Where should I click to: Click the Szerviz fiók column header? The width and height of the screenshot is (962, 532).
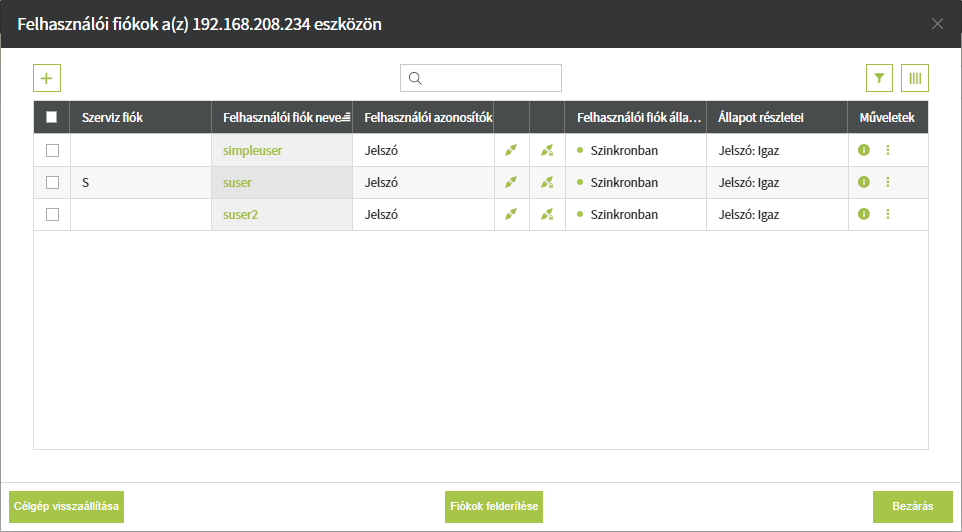click(x=113, y=117)
